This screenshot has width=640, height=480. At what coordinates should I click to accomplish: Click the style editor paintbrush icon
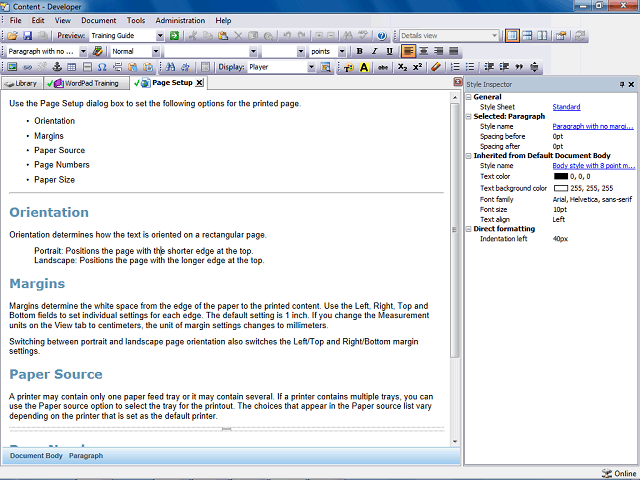point(97,51)
